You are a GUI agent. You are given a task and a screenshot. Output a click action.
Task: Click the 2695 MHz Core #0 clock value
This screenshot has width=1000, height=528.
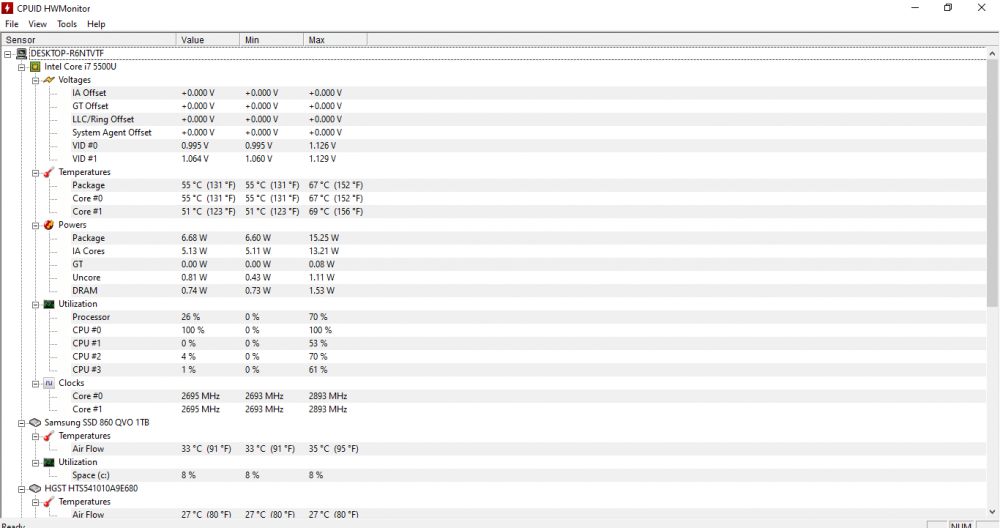point(200,396)
